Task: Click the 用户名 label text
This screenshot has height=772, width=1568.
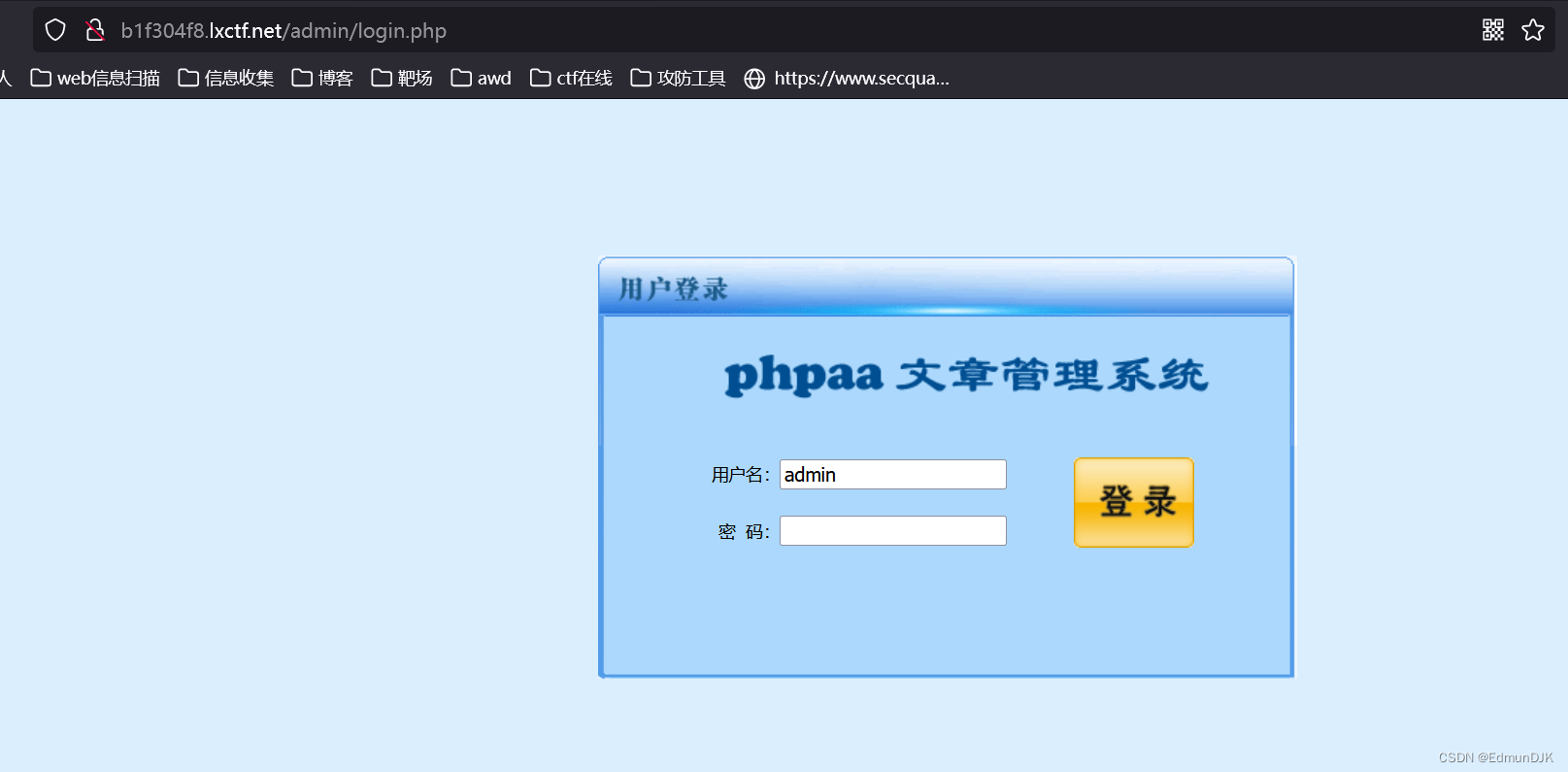Action: 740,475
